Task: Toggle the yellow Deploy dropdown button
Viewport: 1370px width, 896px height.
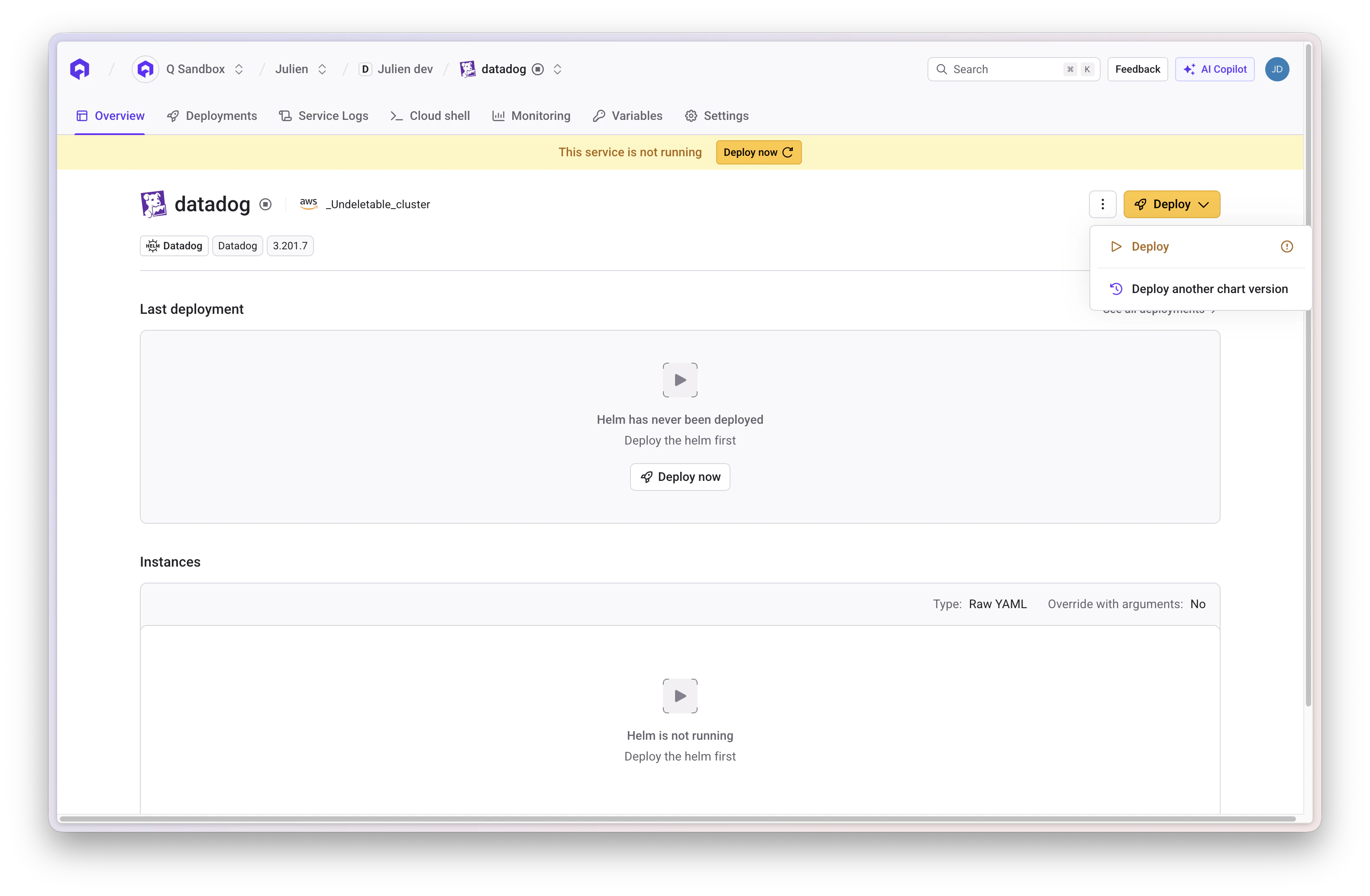Action: [1171, 204]
